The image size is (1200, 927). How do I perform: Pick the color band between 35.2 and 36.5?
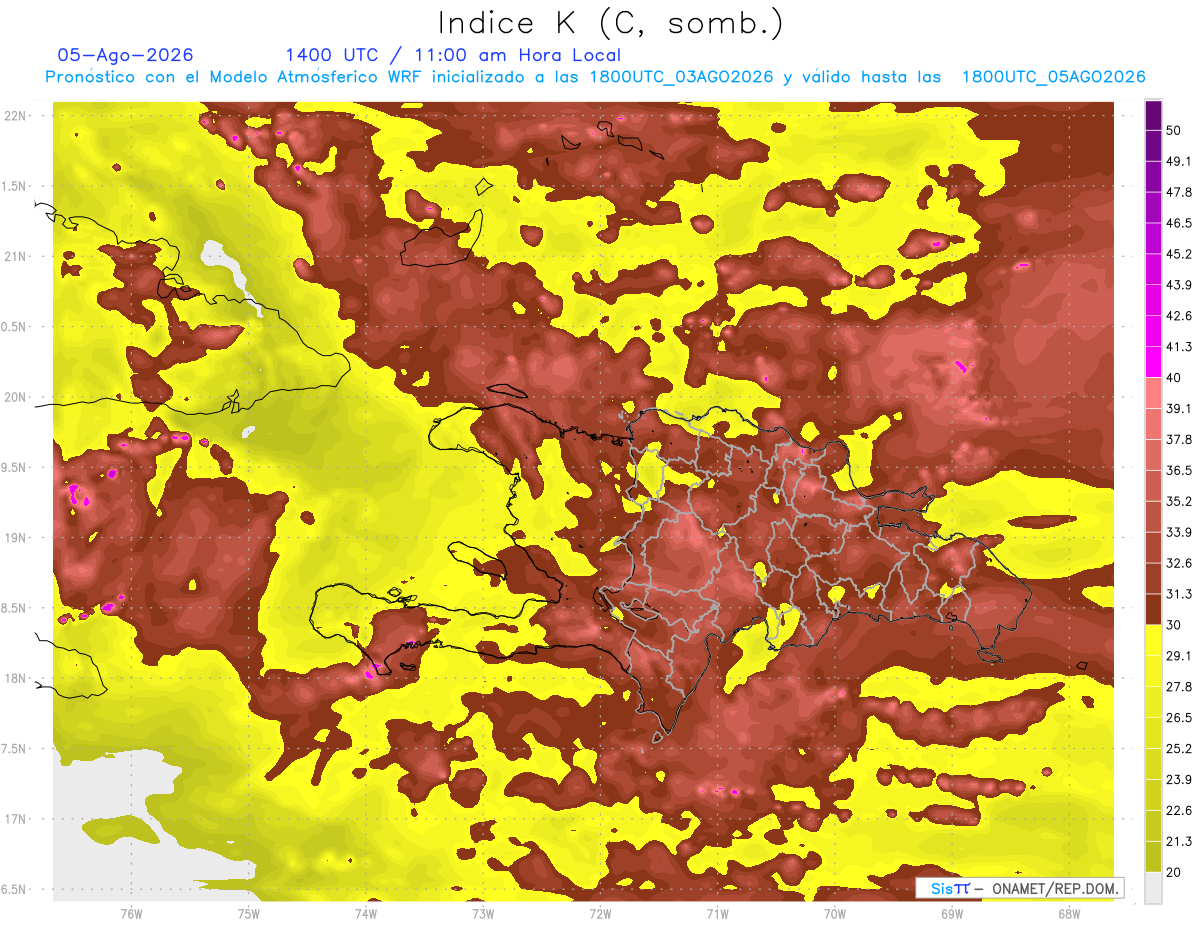pyautogui.click(x=1154, y=486)
